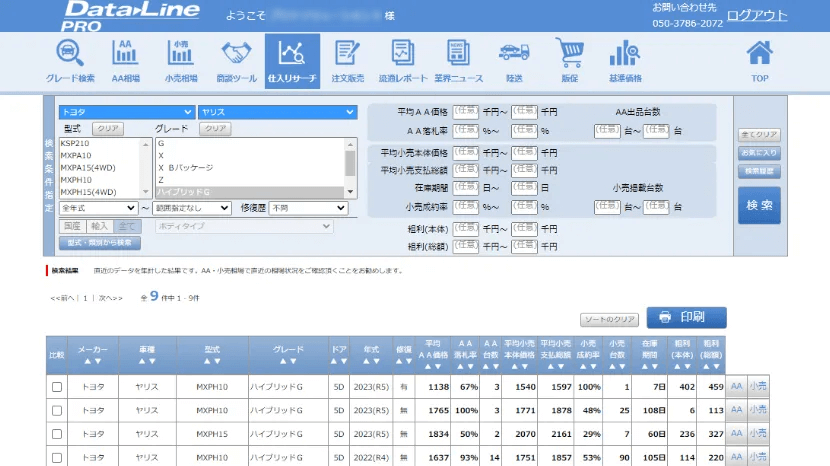Select ハイブリッドG in the grade list
This screenshot has height=466, width=830.
coord(250,192)
